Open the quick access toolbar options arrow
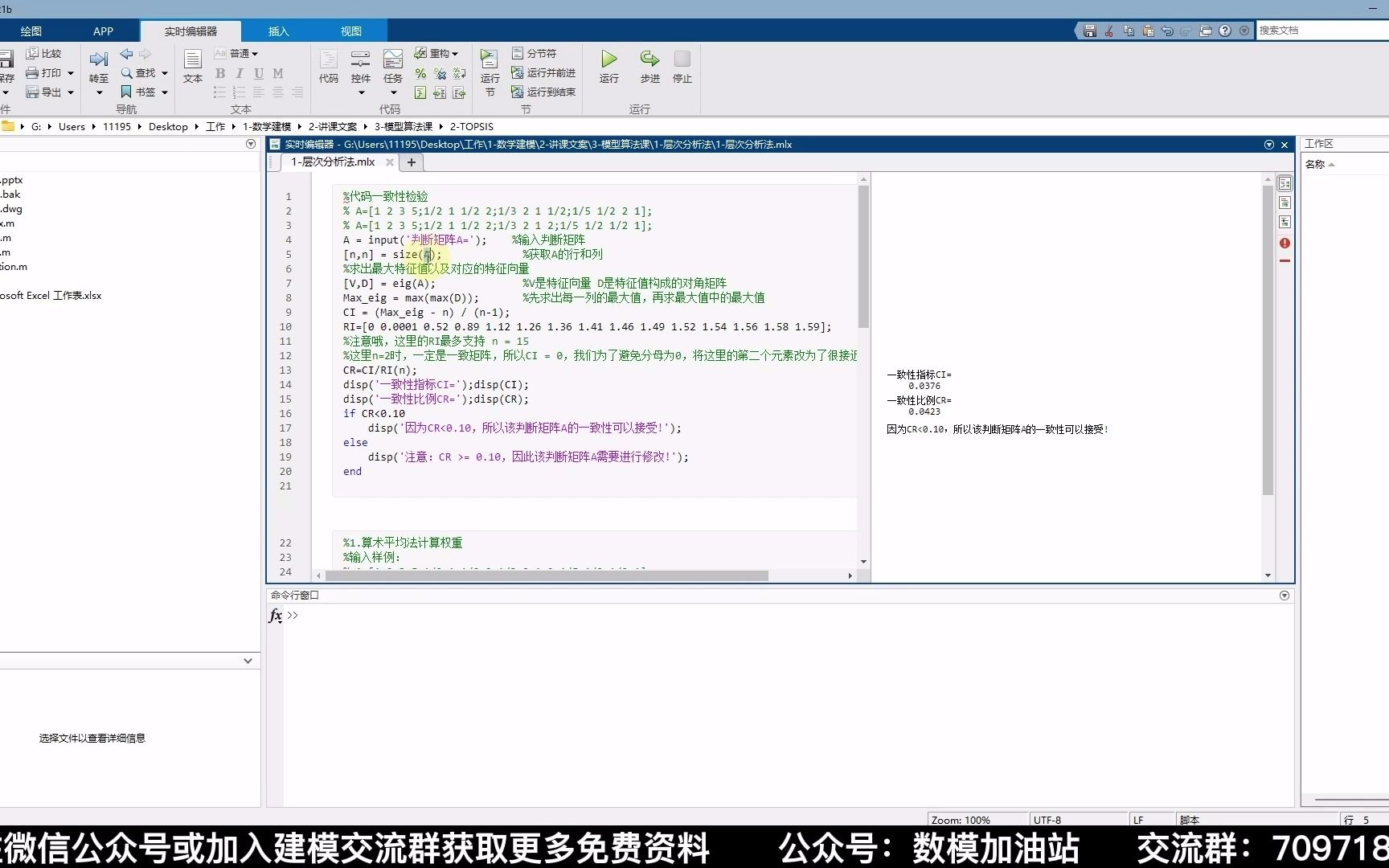The height and width of the screenshot is (868, 1389). pyautogui.click(x=1244, y=31)
